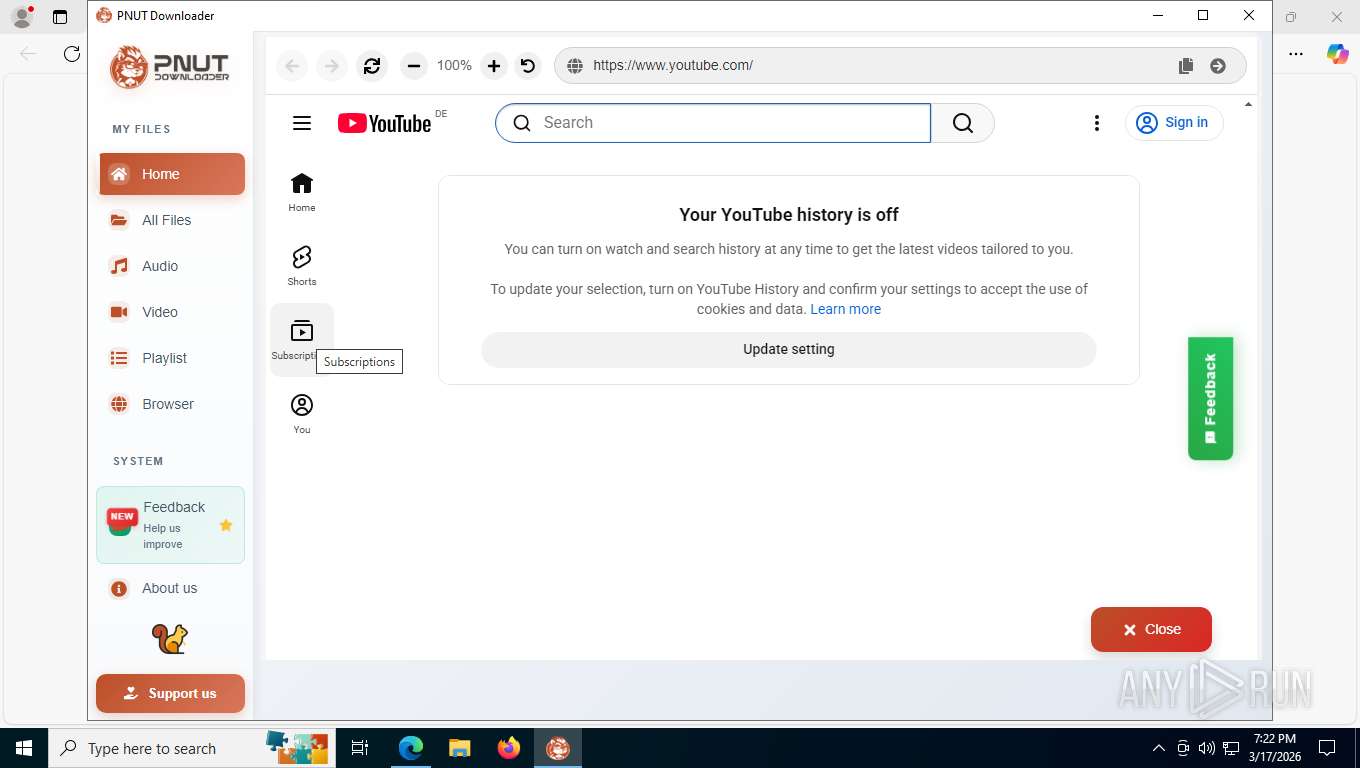Show hidden tray icons chevron
Image resolution: width=1360 pixels, height=768 pixels.
[1159, 748]
